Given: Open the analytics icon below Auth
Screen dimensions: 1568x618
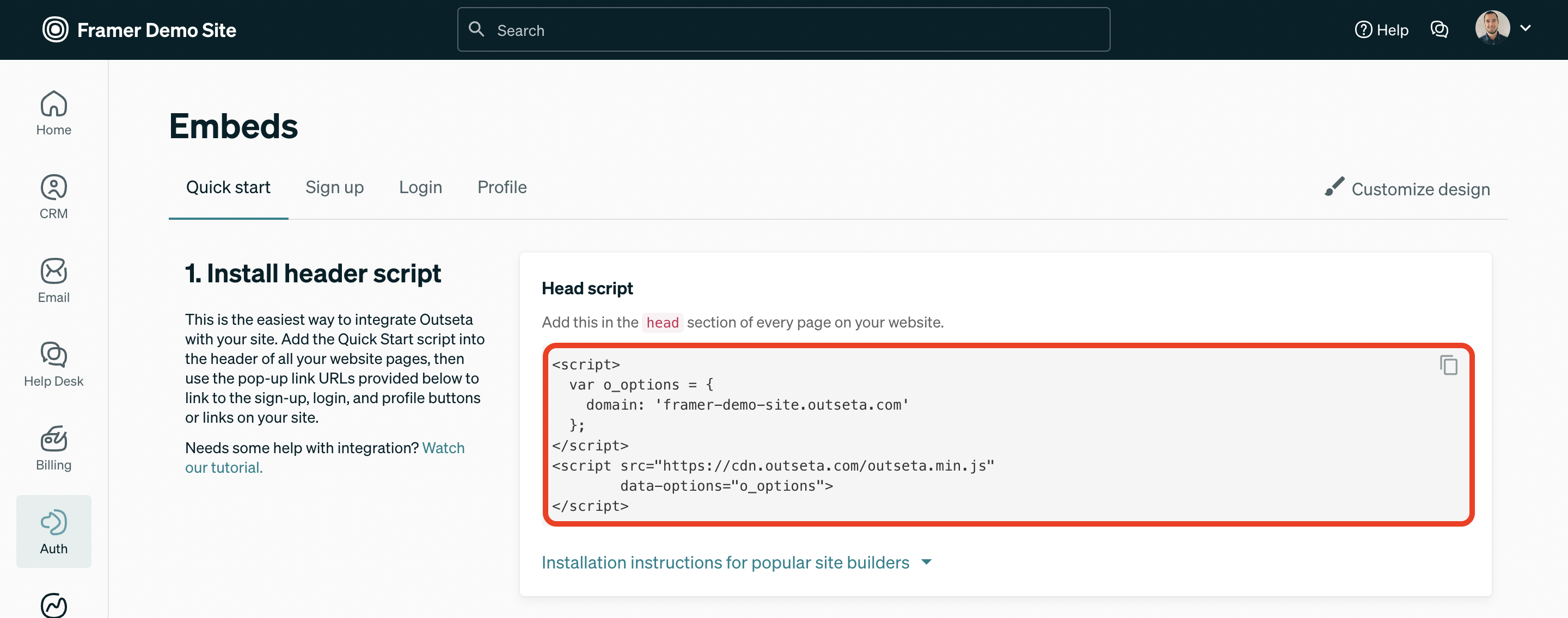Looking at the screenshot, I should tap(53, 604).
